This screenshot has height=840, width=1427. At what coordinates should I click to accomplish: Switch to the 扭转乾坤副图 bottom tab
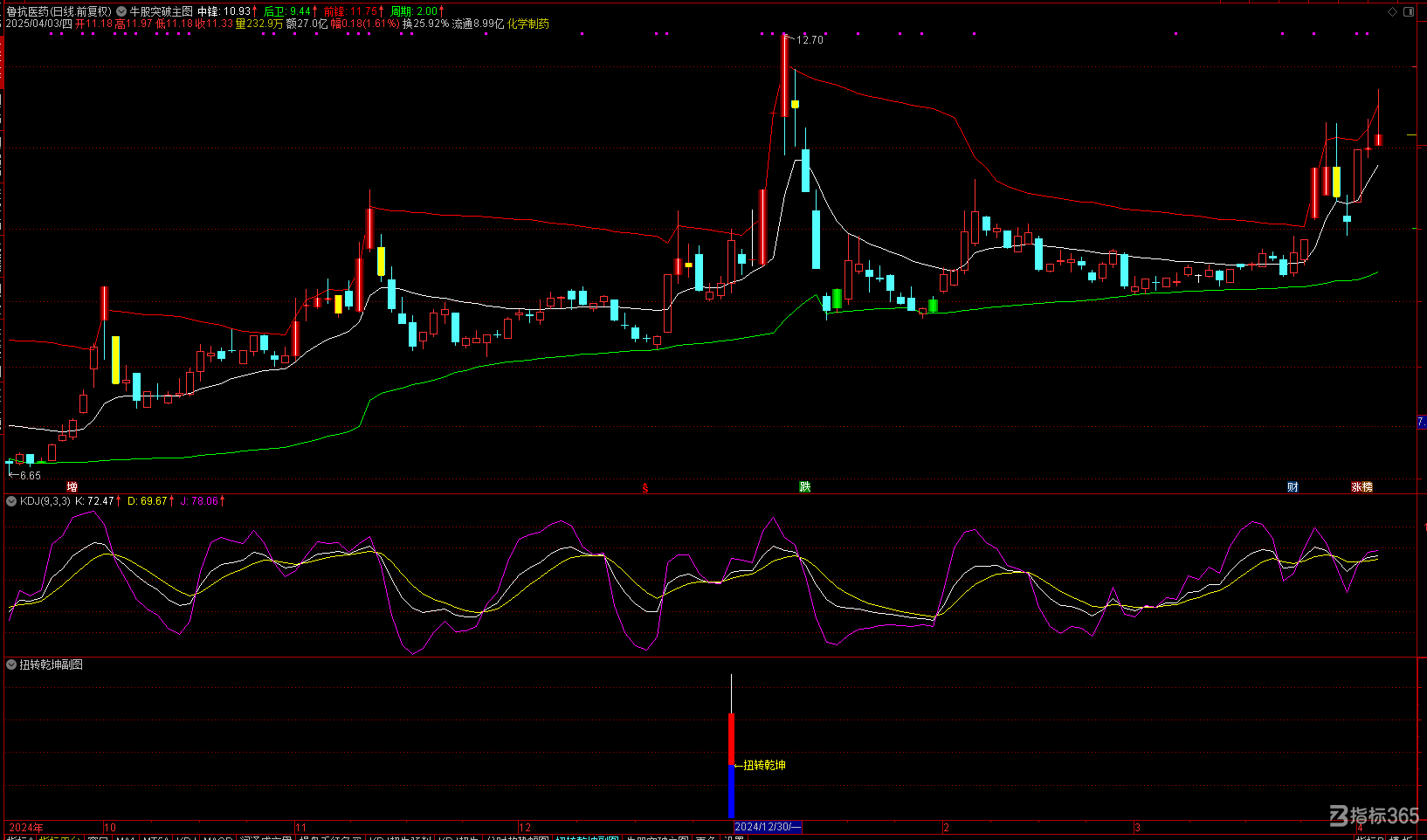(587, 838)
